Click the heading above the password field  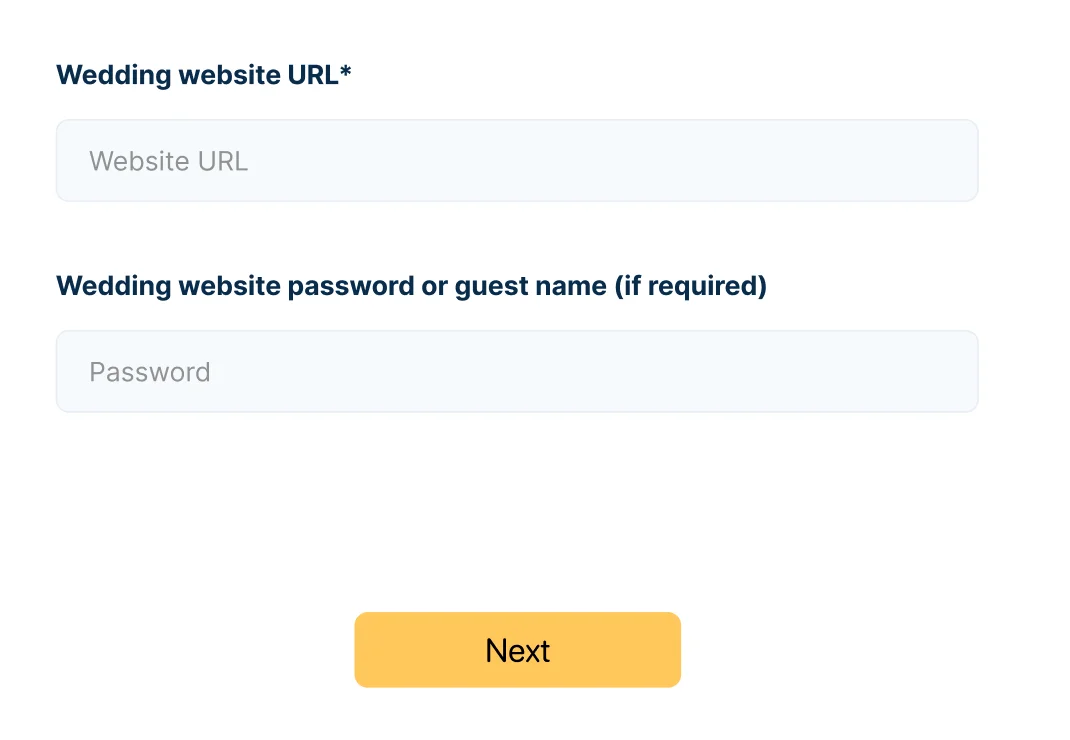tap(410, 286)
